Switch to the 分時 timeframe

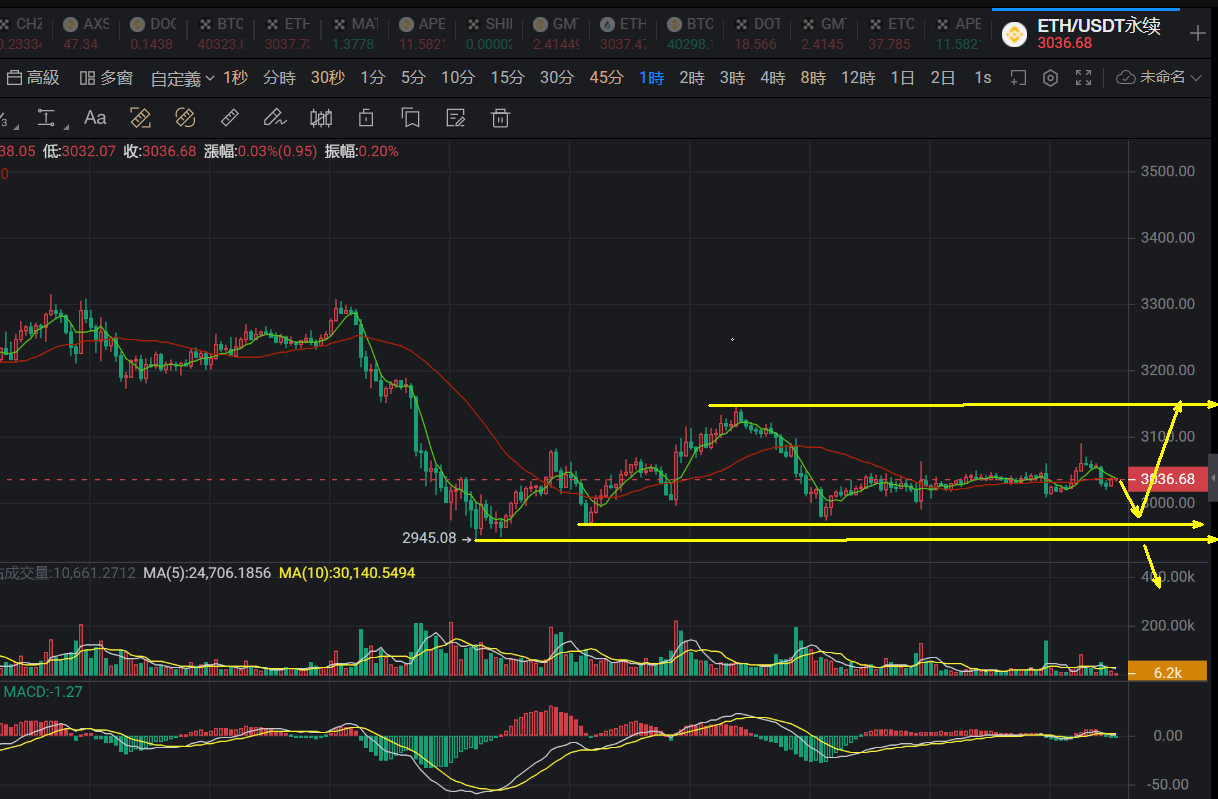pyautogui.click(x=279, y=77)
